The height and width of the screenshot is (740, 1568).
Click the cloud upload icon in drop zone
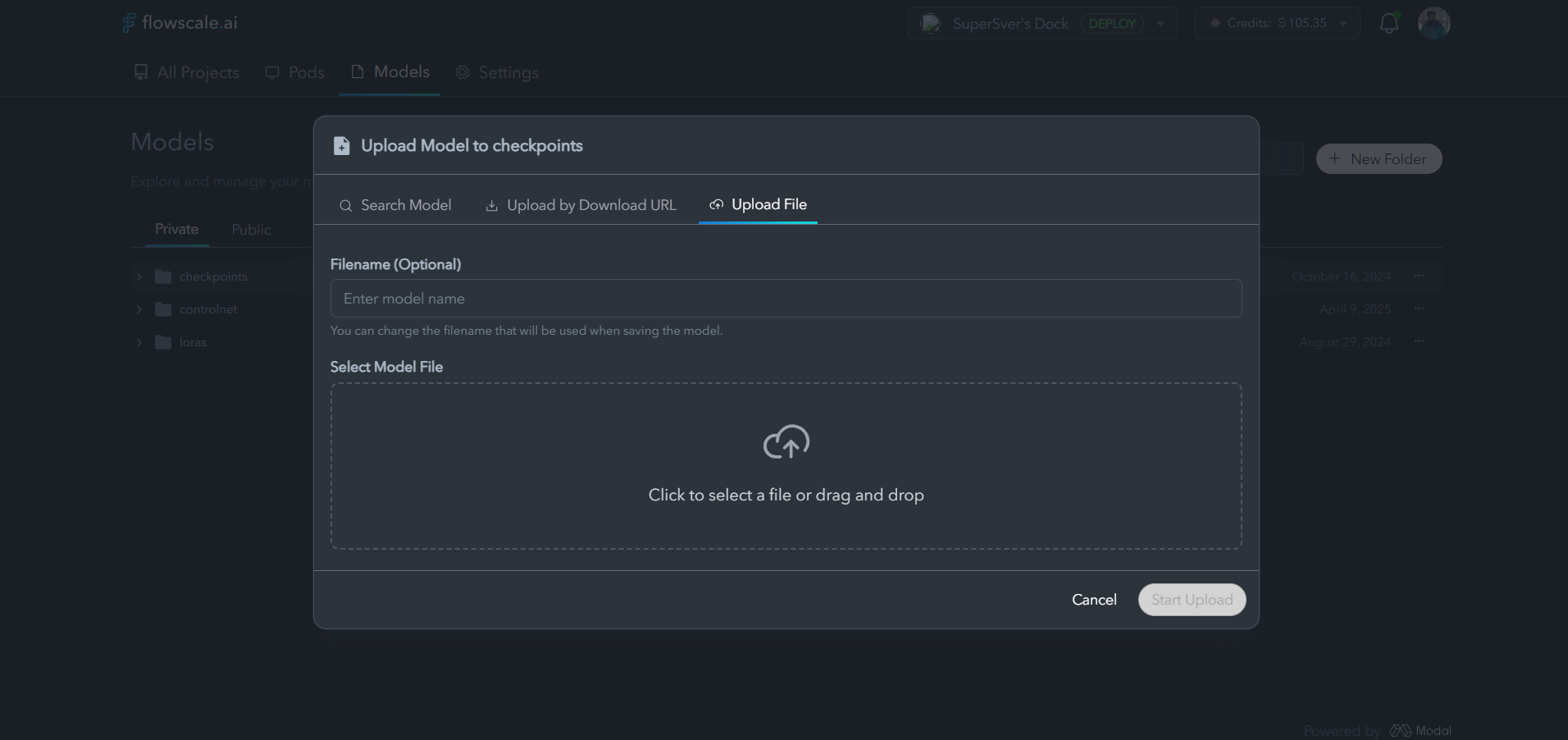pyautogui.click(x=786, y=441)
